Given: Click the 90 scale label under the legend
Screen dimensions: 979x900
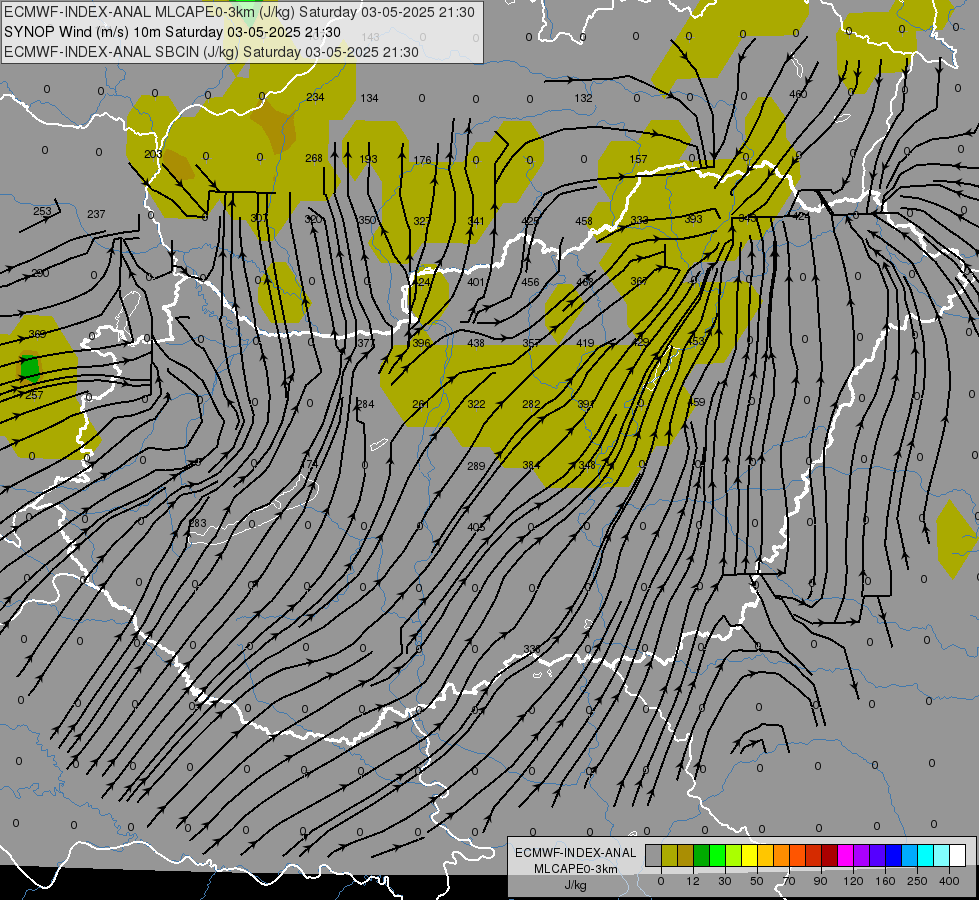Looking at the screenshot, I should tap(820, 881).
